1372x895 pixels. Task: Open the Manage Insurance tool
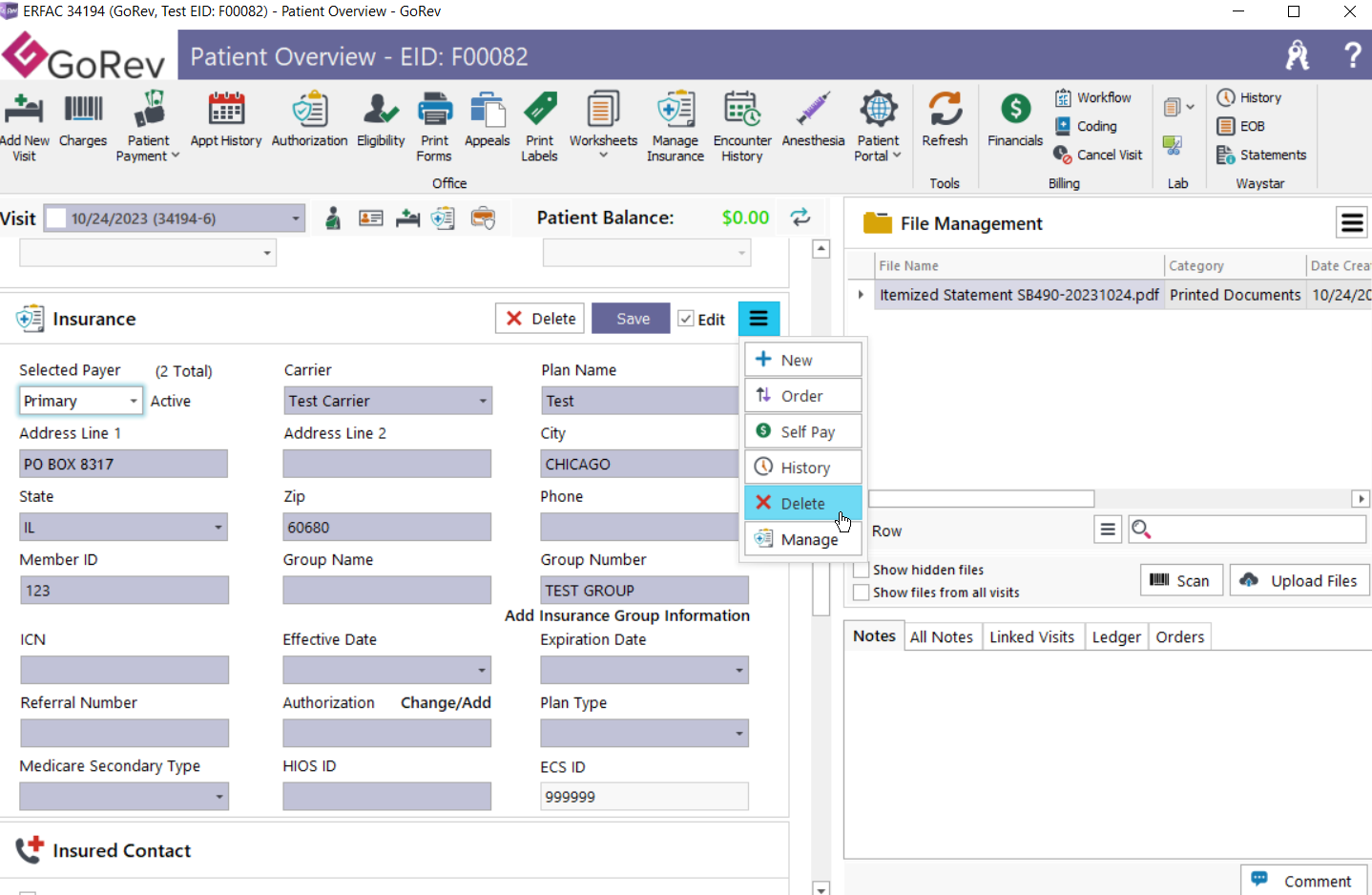point(675,124)
